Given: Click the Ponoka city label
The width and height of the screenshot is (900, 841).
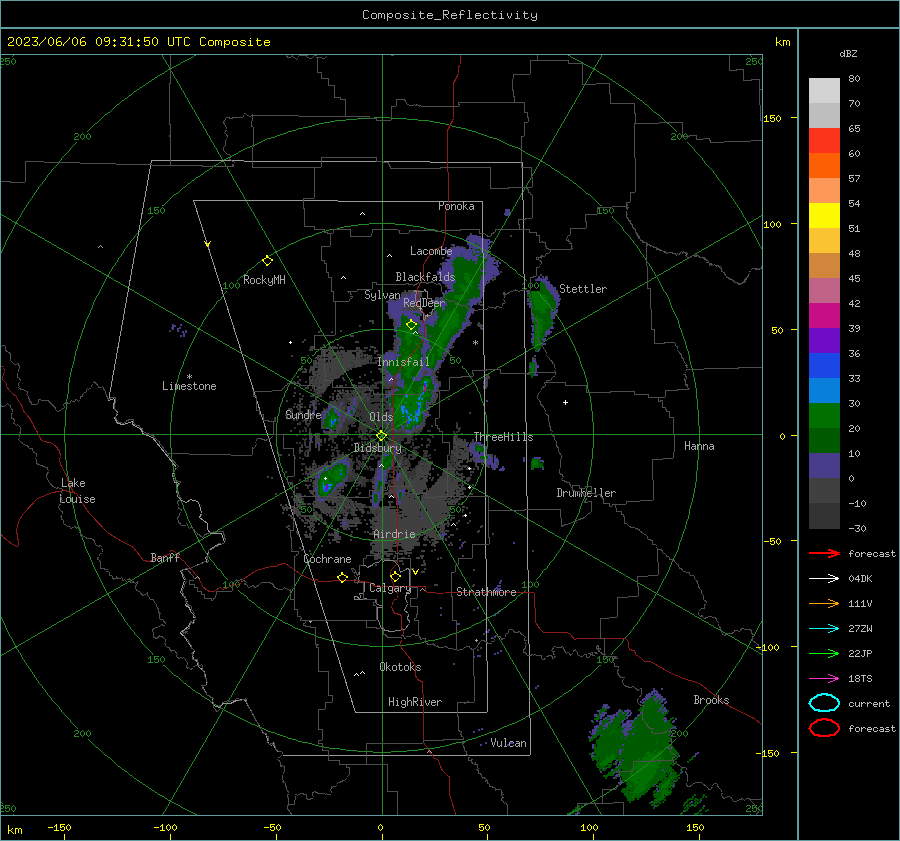Looking at the screenshot, I should point(456,206).
